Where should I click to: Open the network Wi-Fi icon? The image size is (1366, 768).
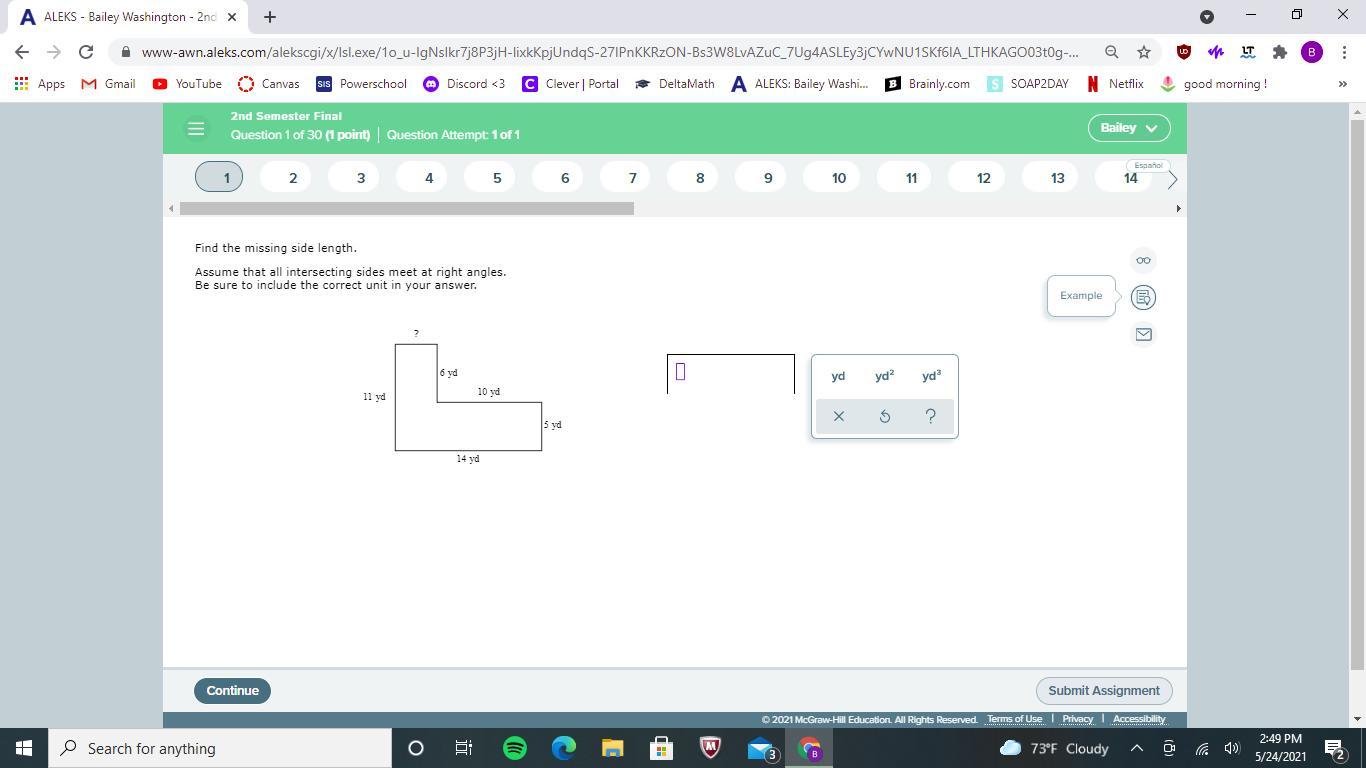[x=1202, y=748]
